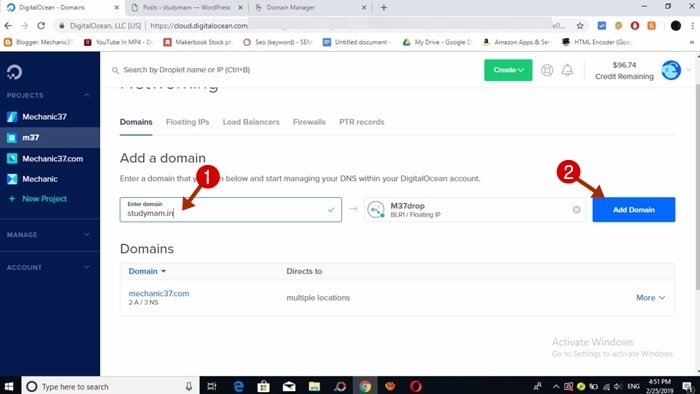Switch to the Domain Manager browser tab

pos(311,8)
